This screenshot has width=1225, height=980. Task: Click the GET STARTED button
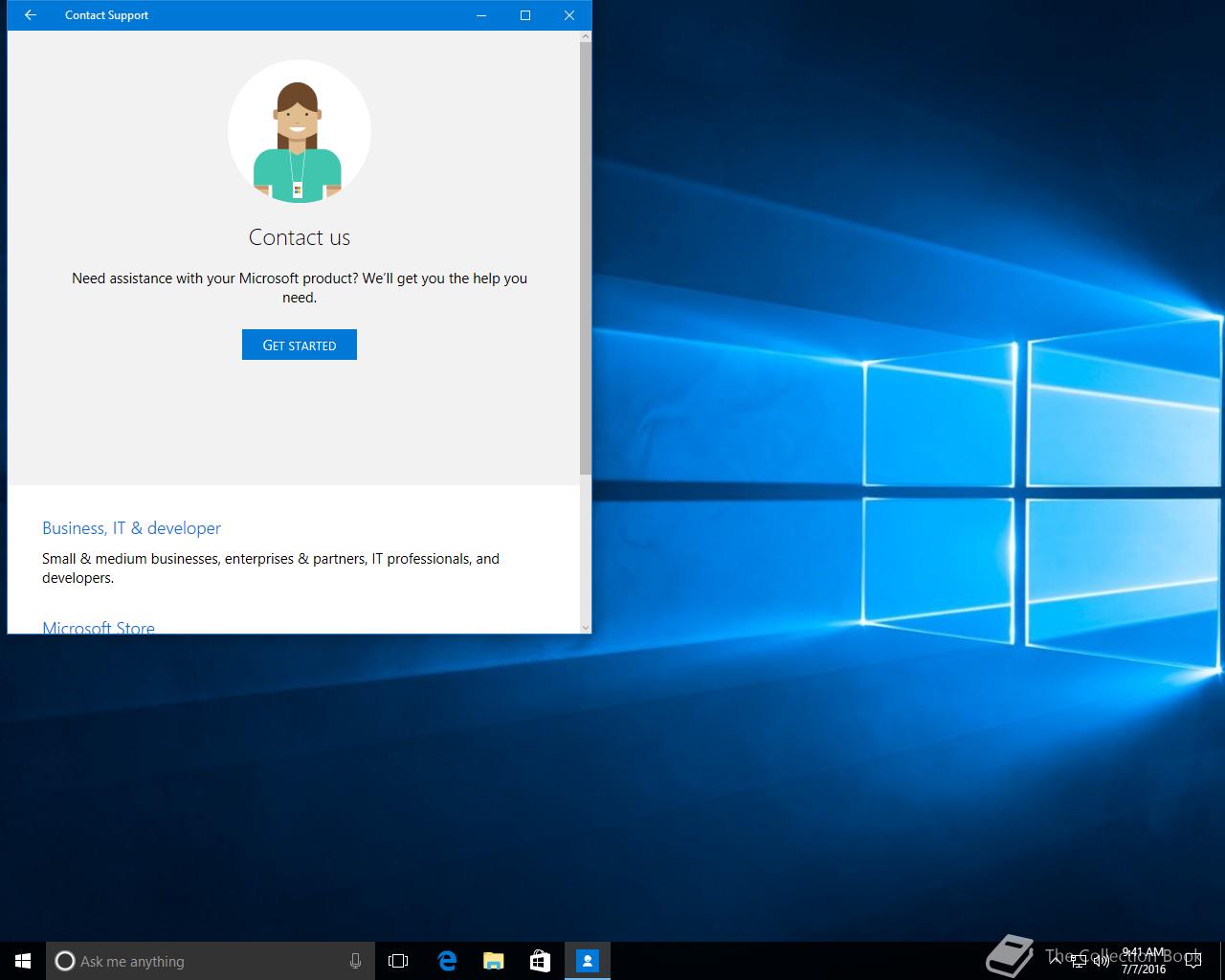[300, 345]
